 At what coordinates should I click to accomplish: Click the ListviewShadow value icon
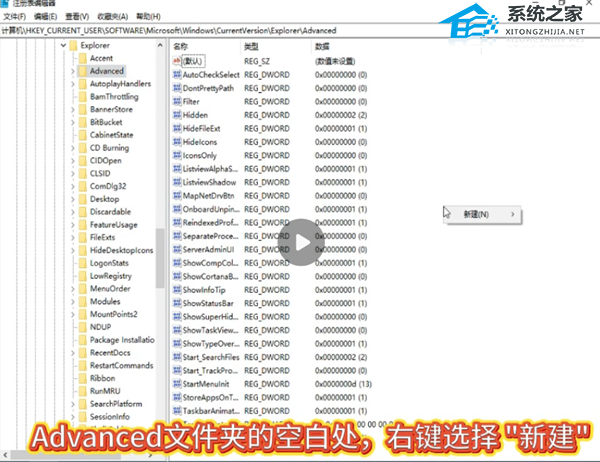(x=177, y=182)
